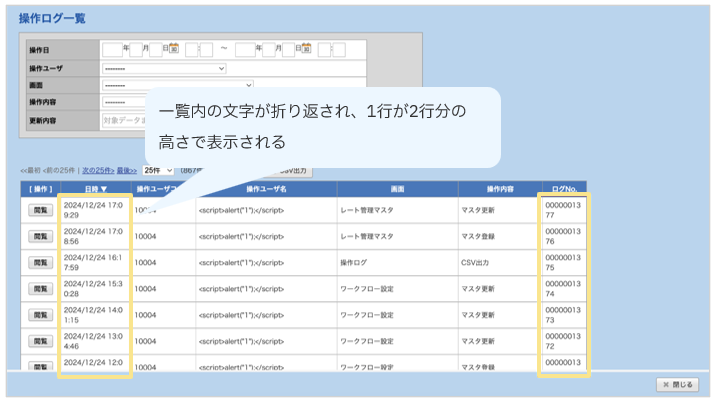Image resolution: width=715 pixels, height=402 pixels.
Task: Expand the 画面 dropdown
Action: 178,85
